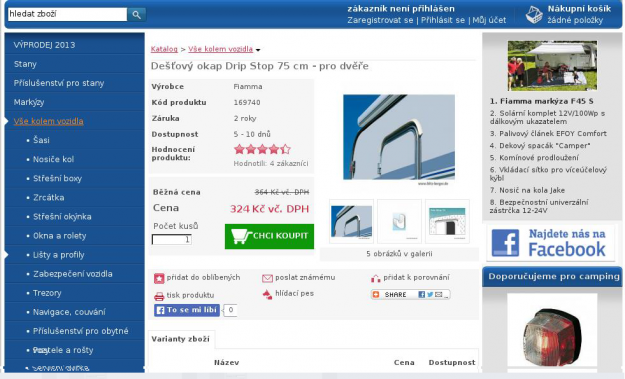Click 5 obrázků v galerii text
This screenshot has height=379, width=625.
tap(399, 254)
